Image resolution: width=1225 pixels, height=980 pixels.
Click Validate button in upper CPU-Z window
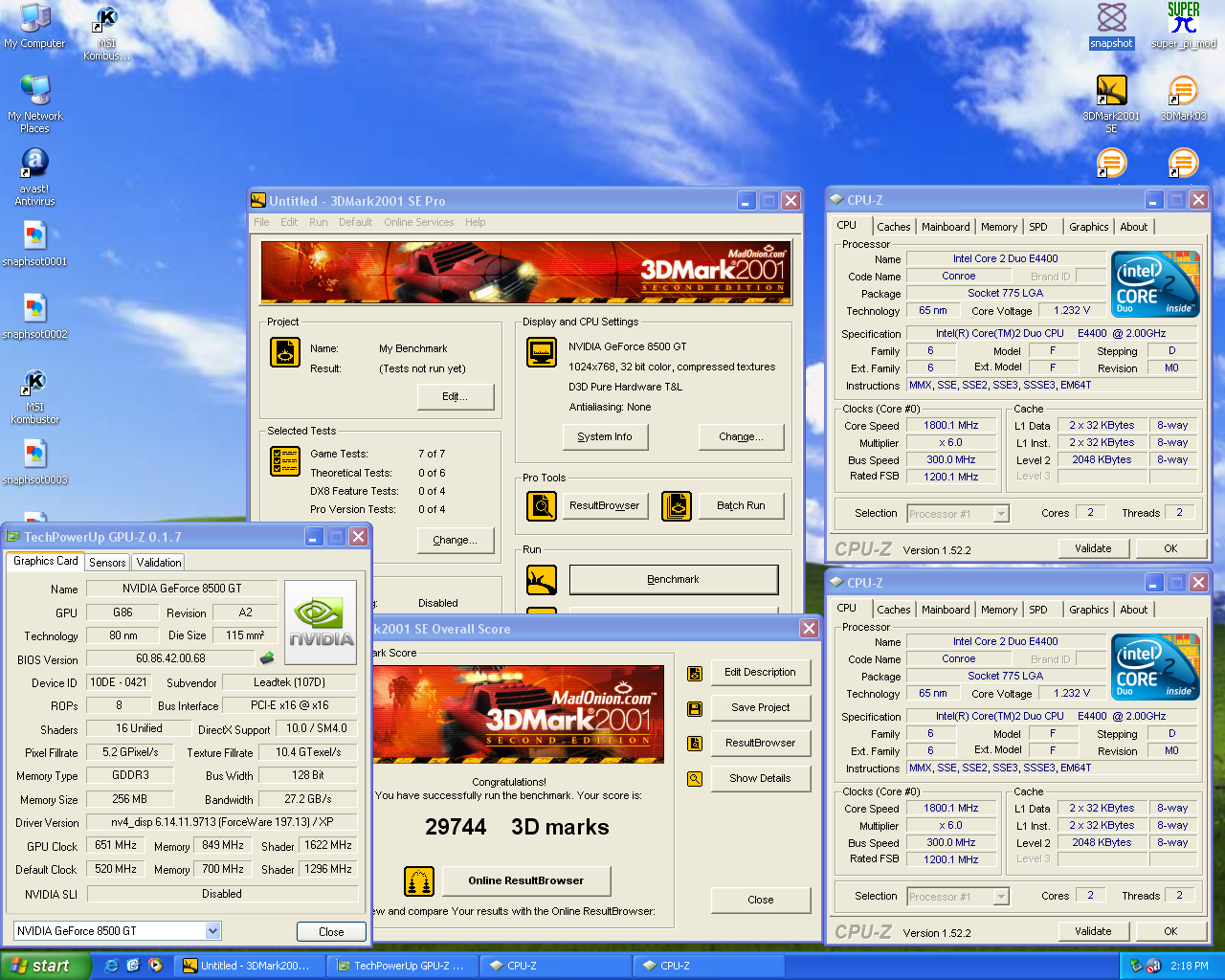click(1094, 548)
